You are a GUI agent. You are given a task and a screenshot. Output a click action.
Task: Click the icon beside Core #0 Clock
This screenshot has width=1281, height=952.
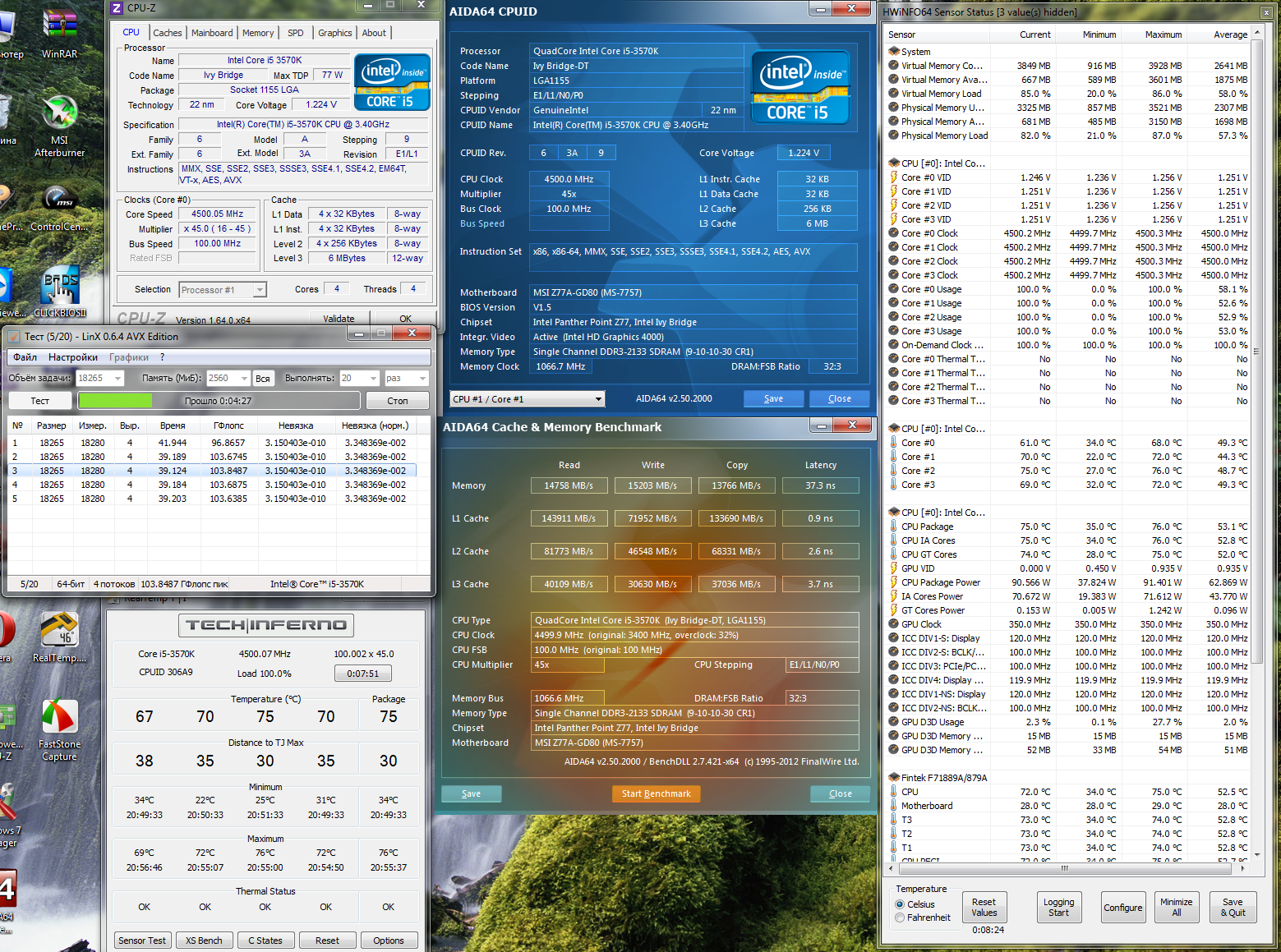[x=894, y=232]
